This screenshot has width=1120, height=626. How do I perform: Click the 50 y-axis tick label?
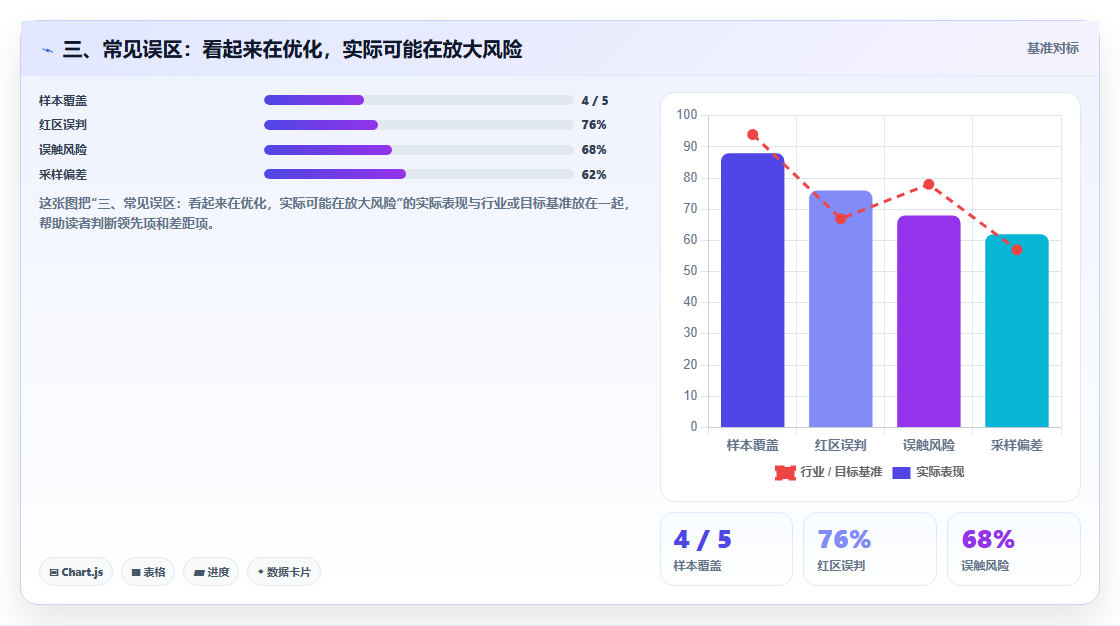coord(690,271)
